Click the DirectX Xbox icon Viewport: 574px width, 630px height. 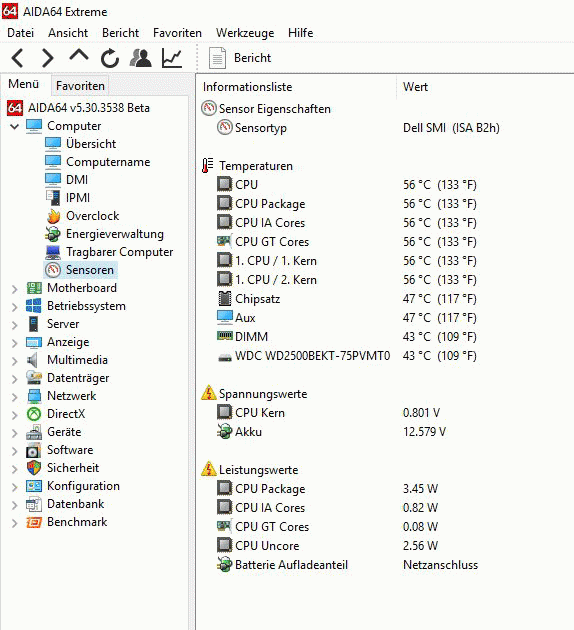[34, 414]
